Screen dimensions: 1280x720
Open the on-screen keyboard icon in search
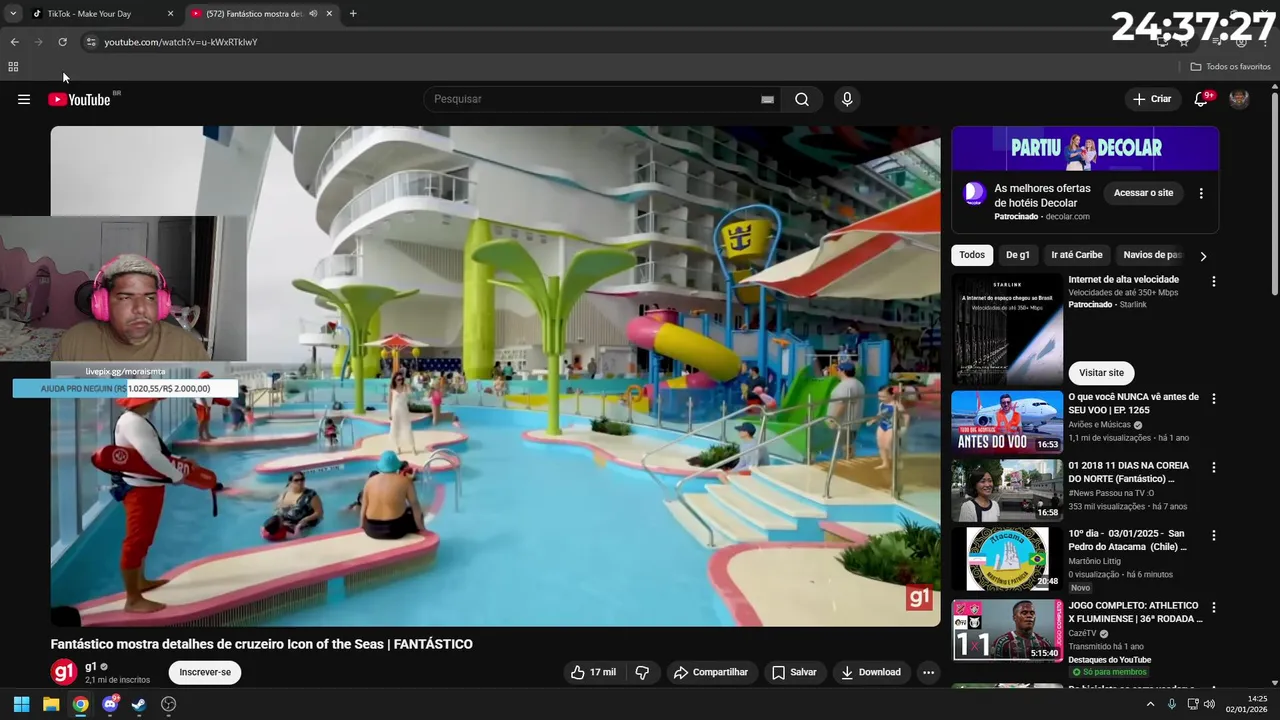767,99
